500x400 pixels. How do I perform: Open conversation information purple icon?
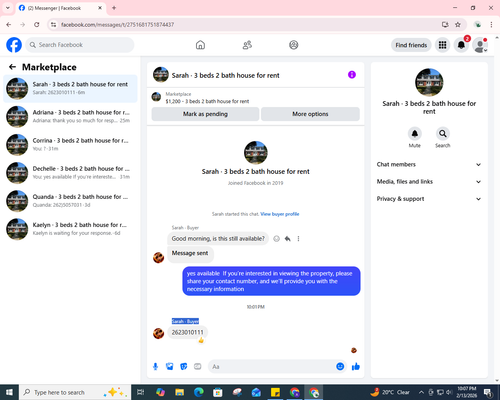click(x=352, y=75)
